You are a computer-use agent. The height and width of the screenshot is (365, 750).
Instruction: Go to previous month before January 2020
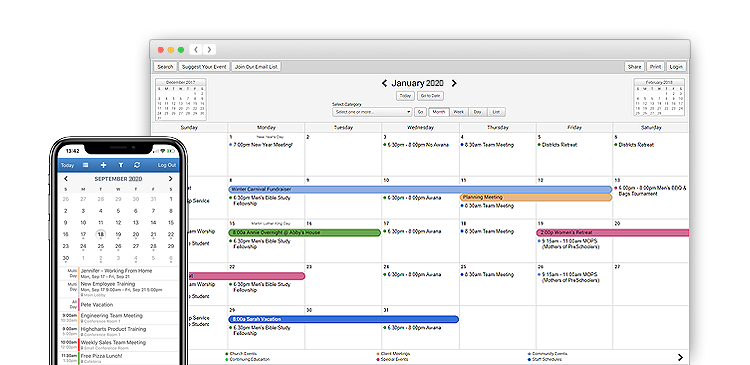click(384, 83)
